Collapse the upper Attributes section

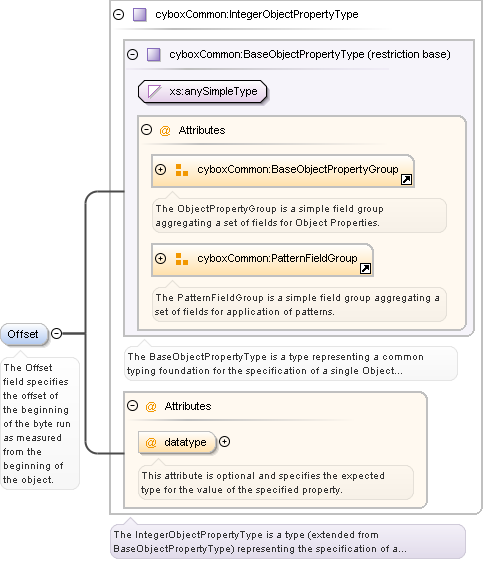pos(146,130)
